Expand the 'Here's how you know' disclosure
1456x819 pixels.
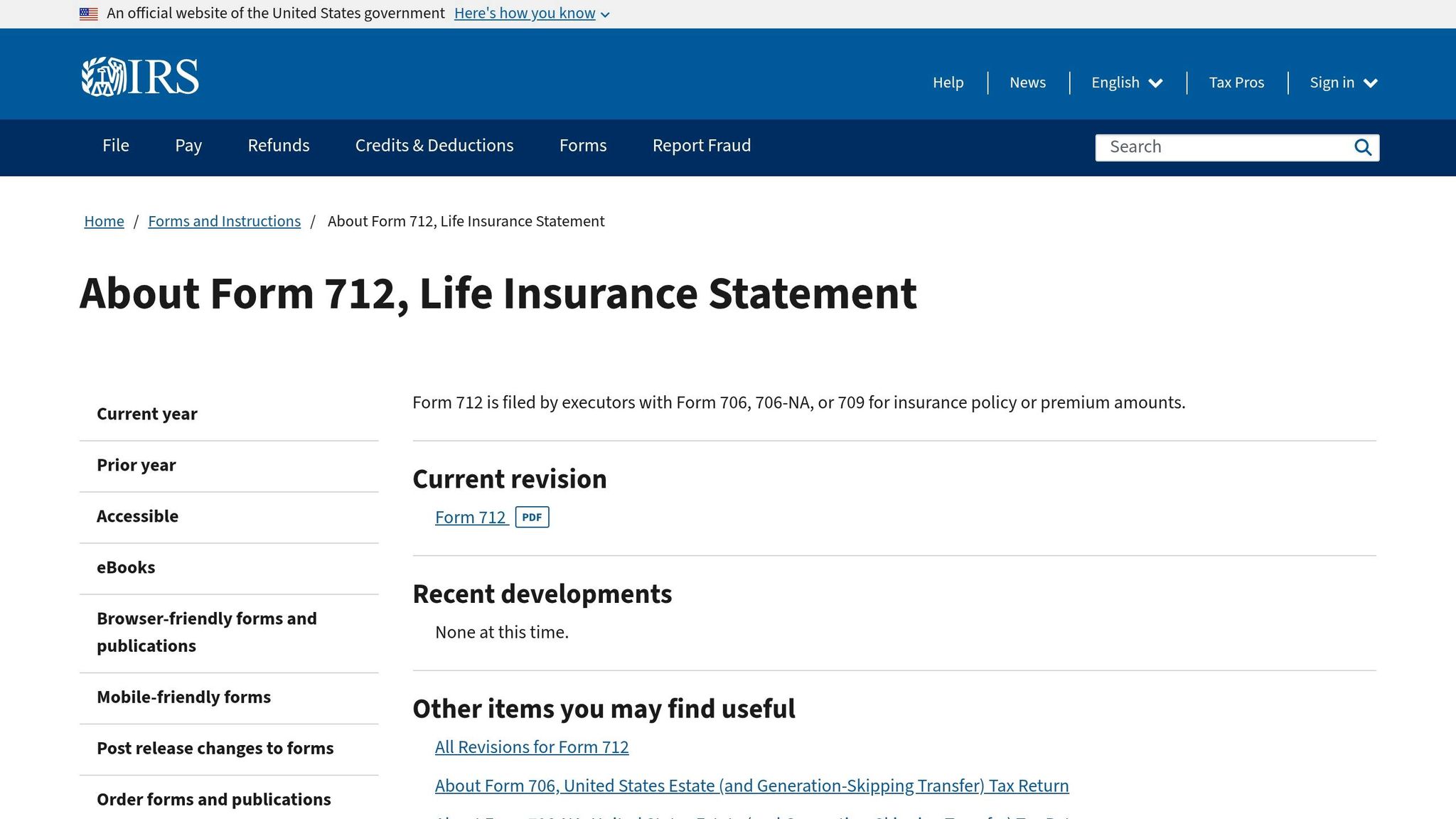pyautogui.click(x=532, y=14)
